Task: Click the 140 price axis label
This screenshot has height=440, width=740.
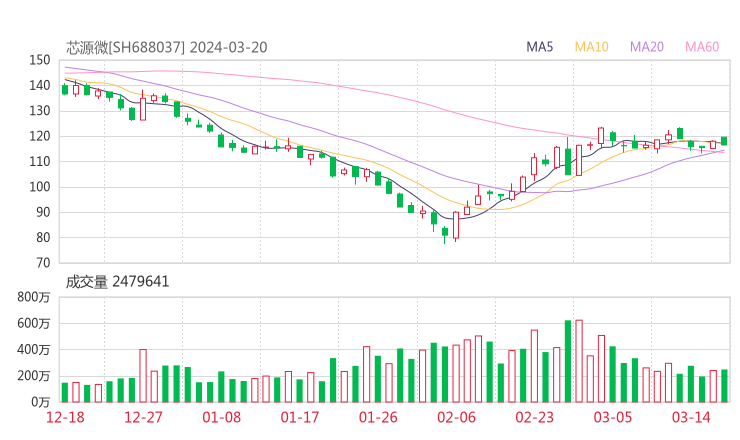Action: 40,85
